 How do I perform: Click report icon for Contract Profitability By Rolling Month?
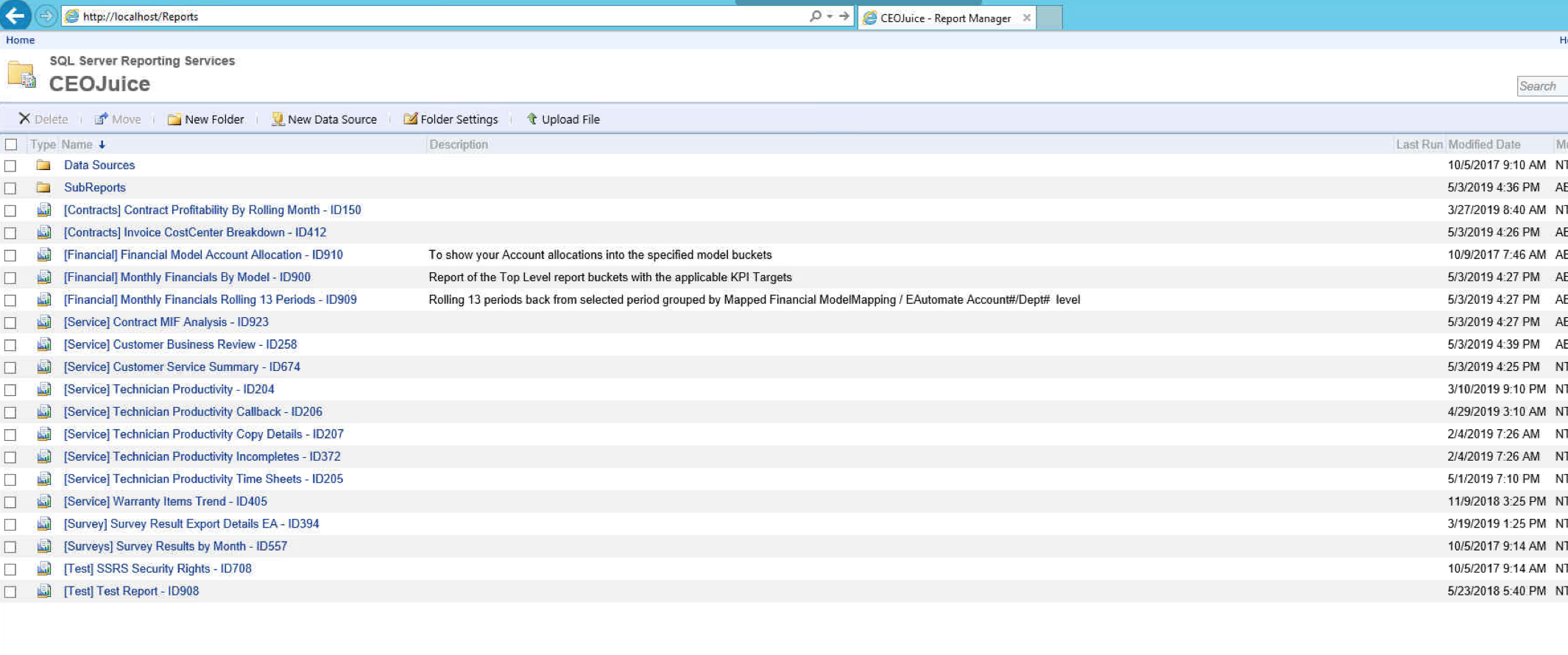point(44,210)
